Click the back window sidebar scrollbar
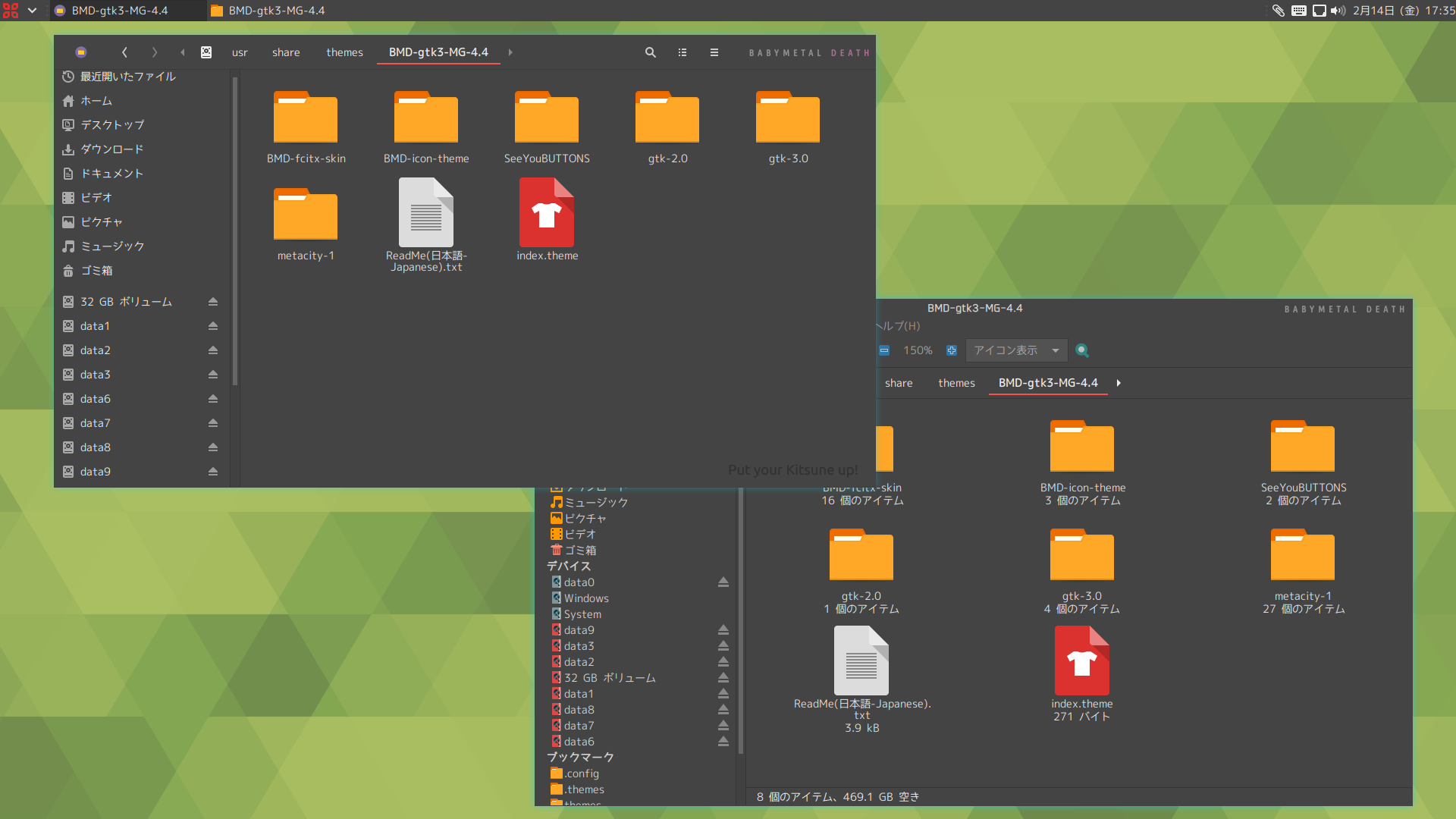The width and height of the screenshot is (1456, 819). tap(740, 622)
